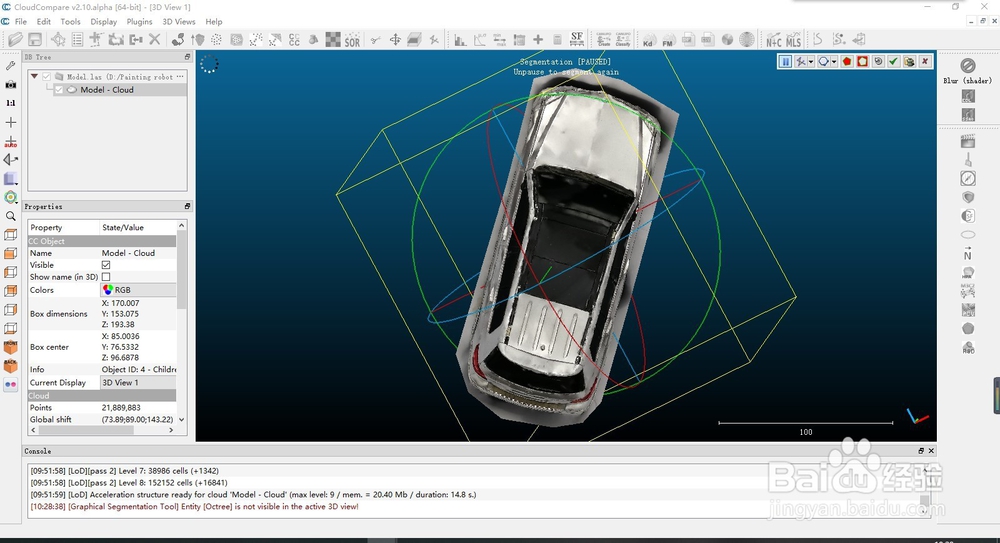
Task: Toggle the Model - Cloud checkbox in DB Tree
Action: 59,90
